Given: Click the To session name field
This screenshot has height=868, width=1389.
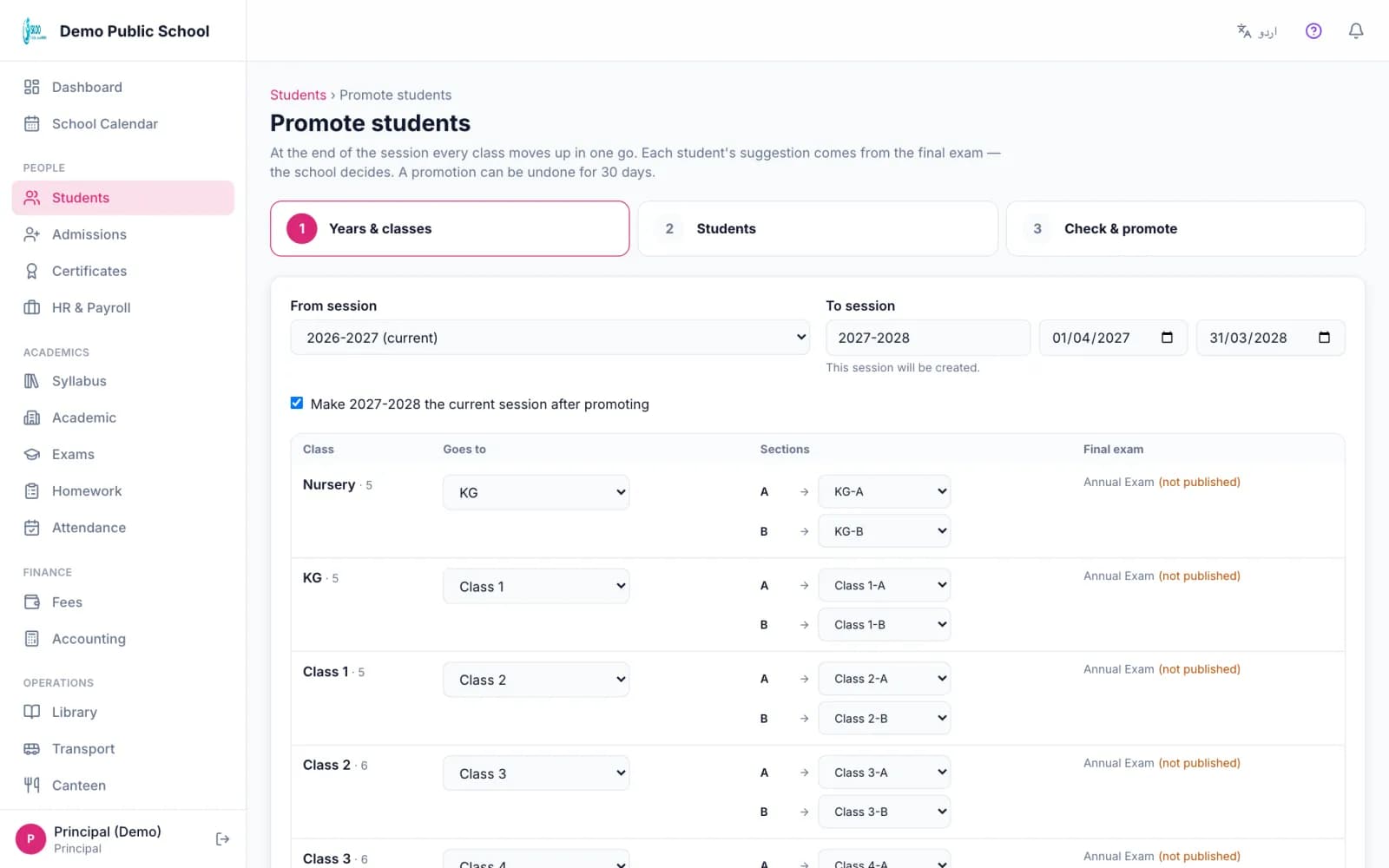Looking at the screenshot, I should click(928, 338).
